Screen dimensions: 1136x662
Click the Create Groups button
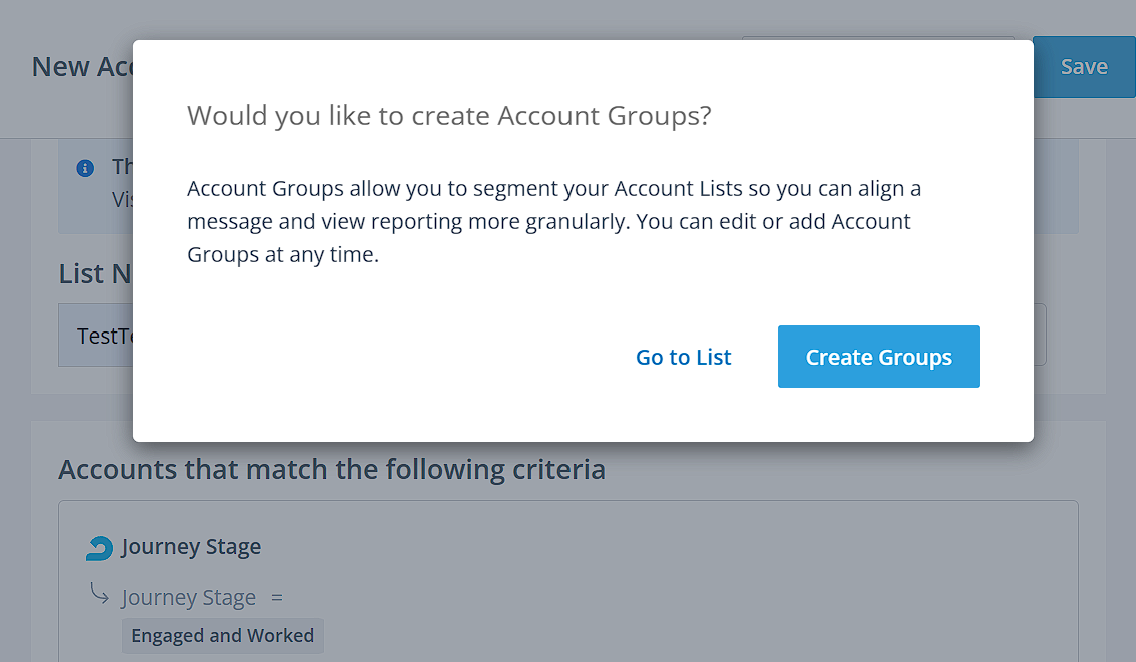click(x=878, y=357)
